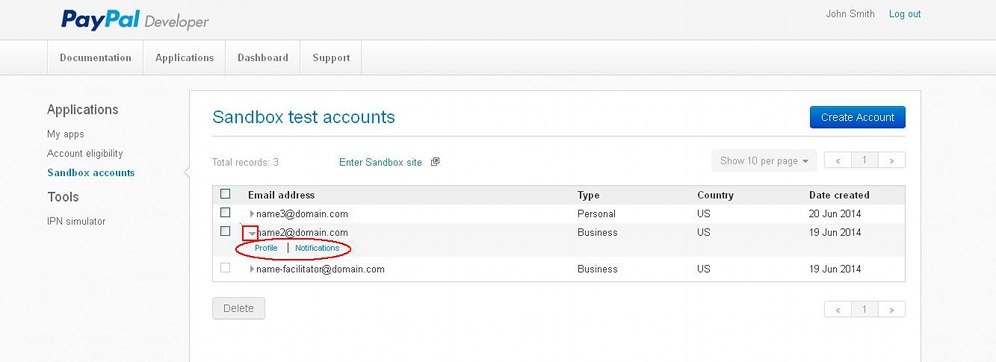
Task: Click the Enter Sandbox site link
Action: [380, 162]
